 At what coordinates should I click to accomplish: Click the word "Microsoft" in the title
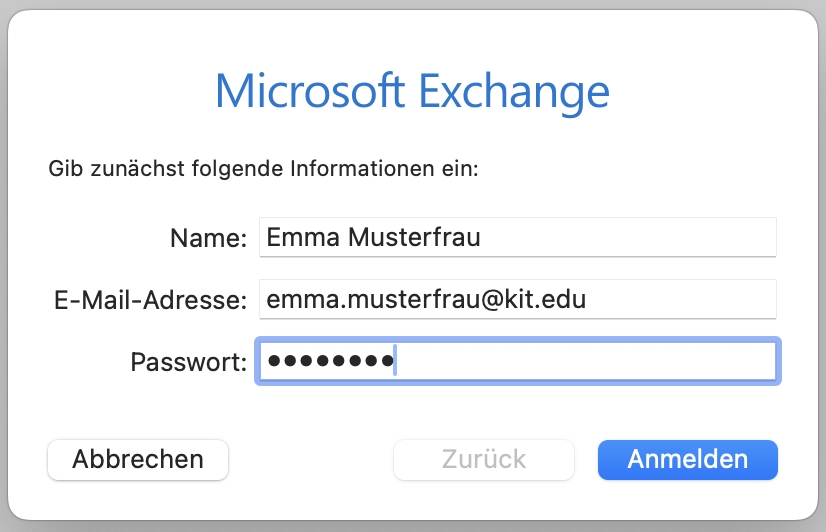click(x=309, y=92)
